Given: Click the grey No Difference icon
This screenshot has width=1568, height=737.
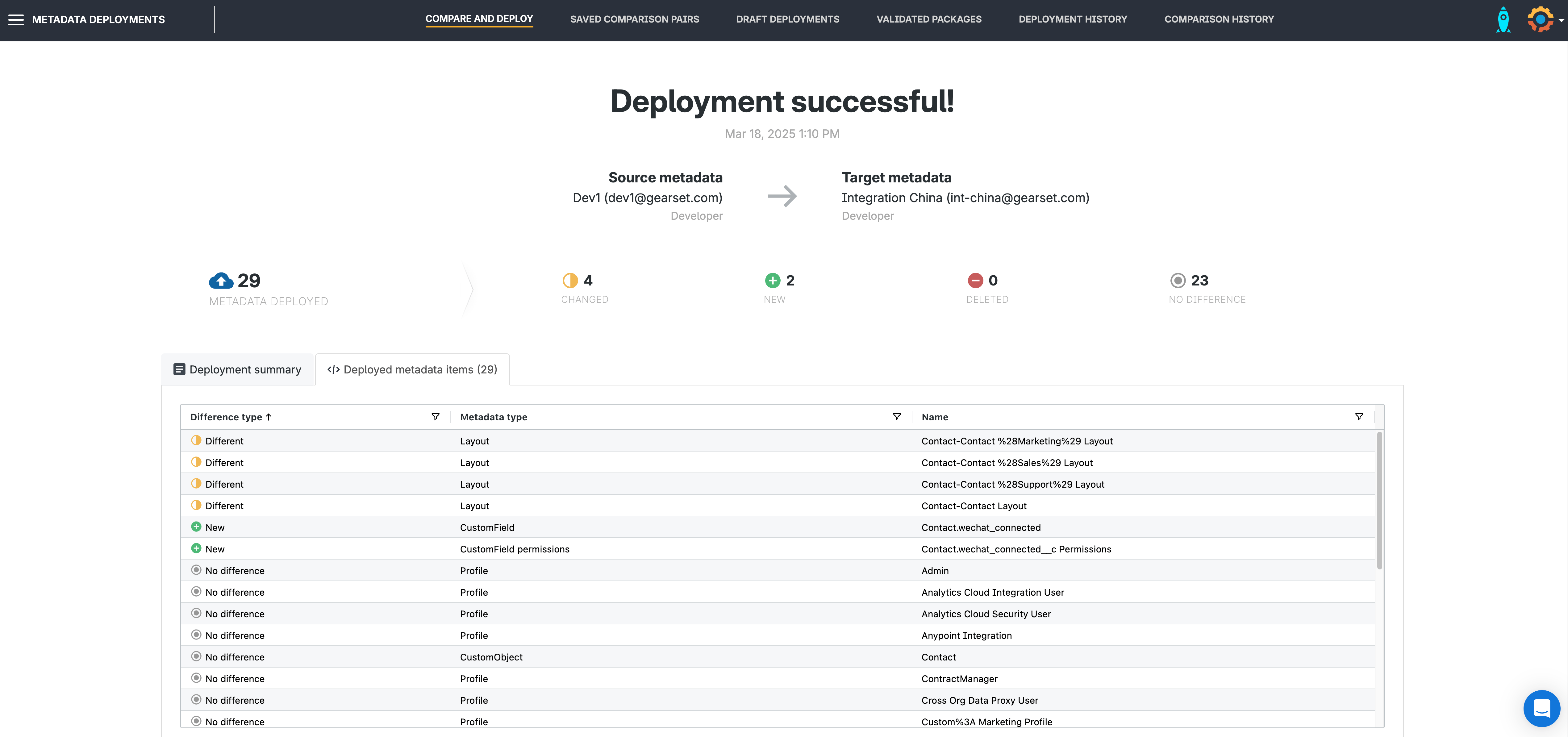Looking at the screenshot, I should click(1178, 281).
